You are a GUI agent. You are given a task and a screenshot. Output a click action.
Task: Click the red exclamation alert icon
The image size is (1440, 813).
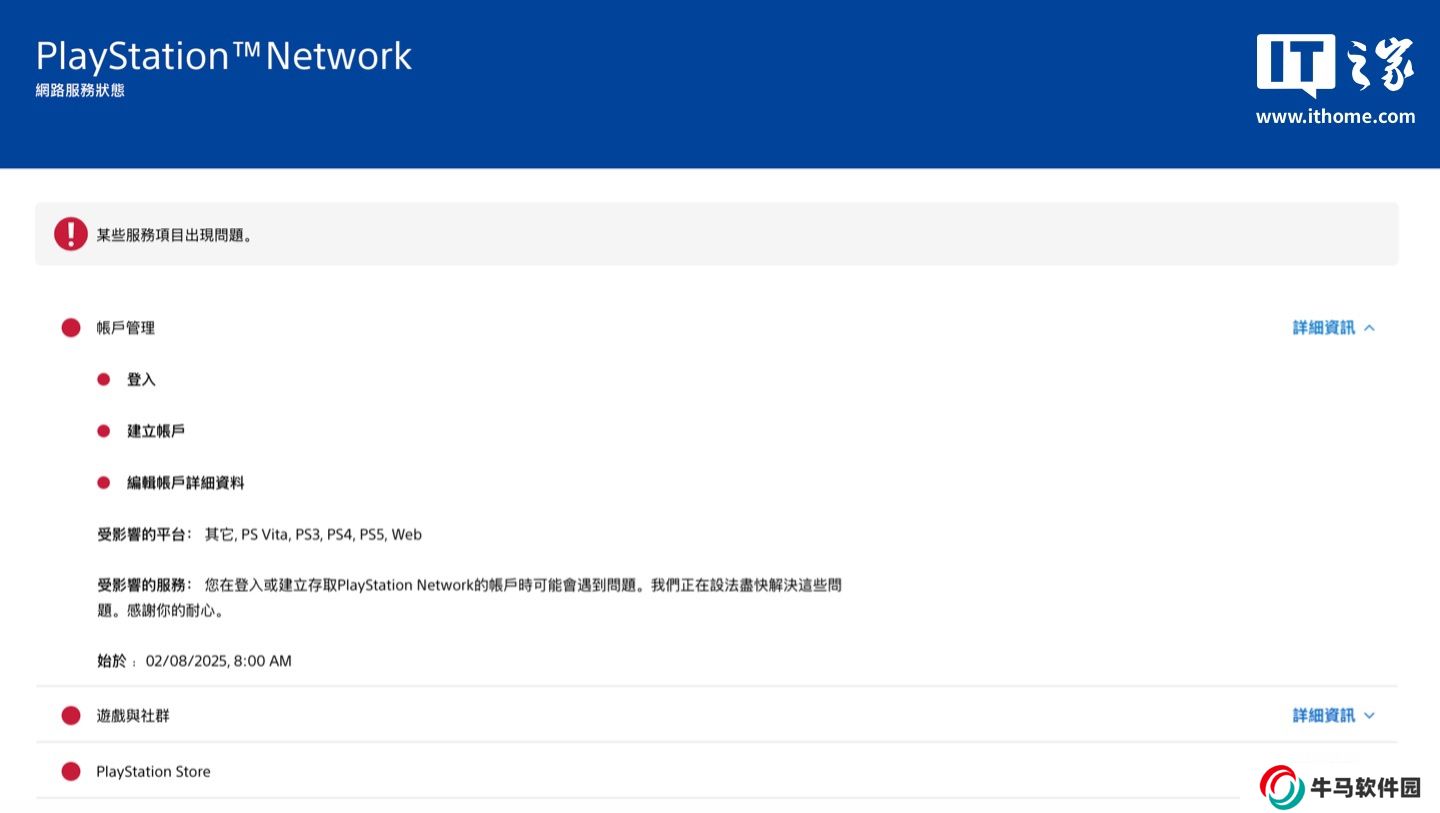click(x=71, y=235)
